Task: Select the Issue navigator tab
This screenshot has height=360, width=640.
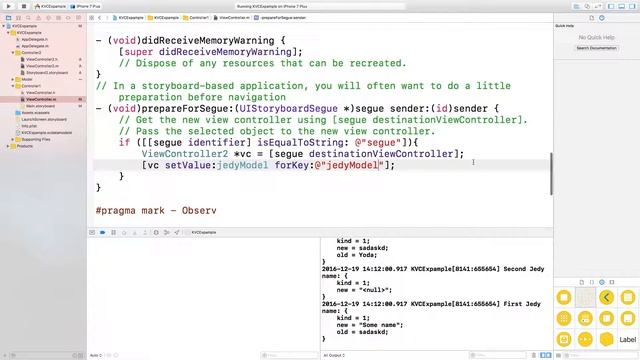Action: pos(38,18)
